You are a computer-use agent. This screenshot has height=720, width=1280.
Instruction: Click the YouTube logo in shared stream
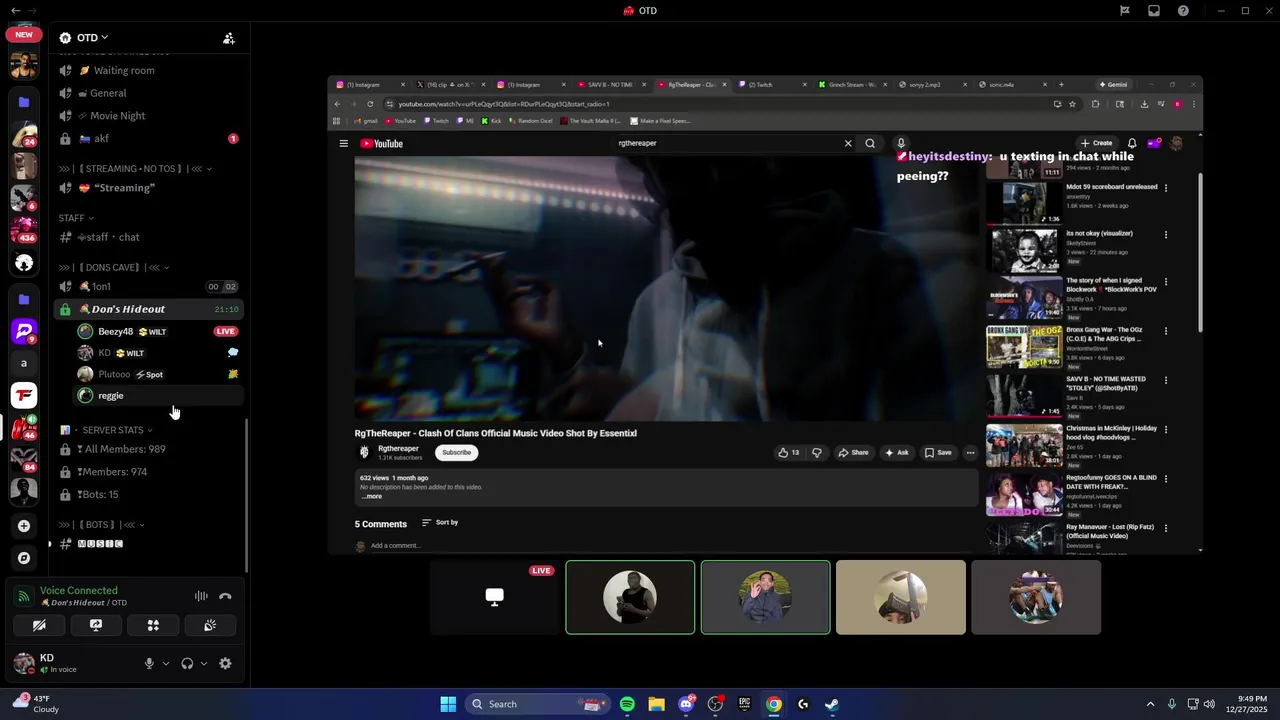(381, 144)
